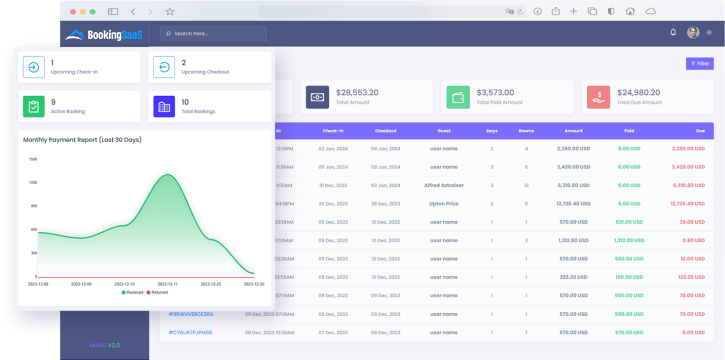Click the Total Due Amount hand icon

[x=598, y=97]
